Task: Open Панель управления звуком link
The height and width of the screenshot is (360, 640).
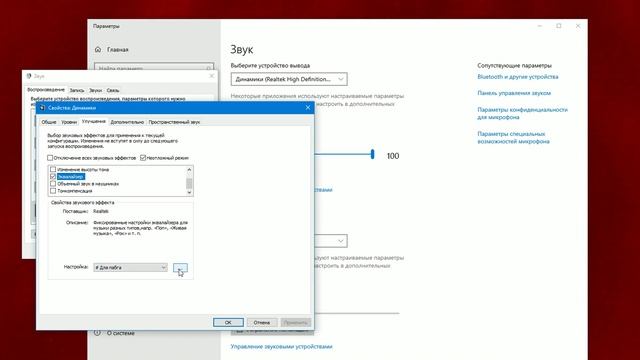Action: point(514,93)
